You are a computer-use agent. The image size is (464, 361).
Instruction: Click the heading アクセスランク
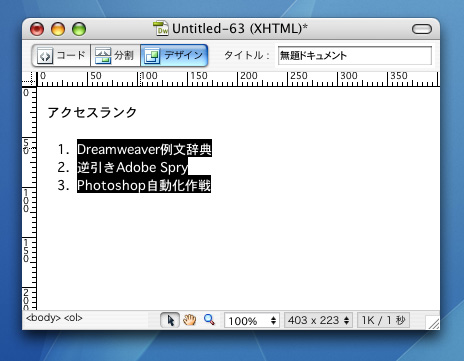pyautogui.click(x=92, y=112)
